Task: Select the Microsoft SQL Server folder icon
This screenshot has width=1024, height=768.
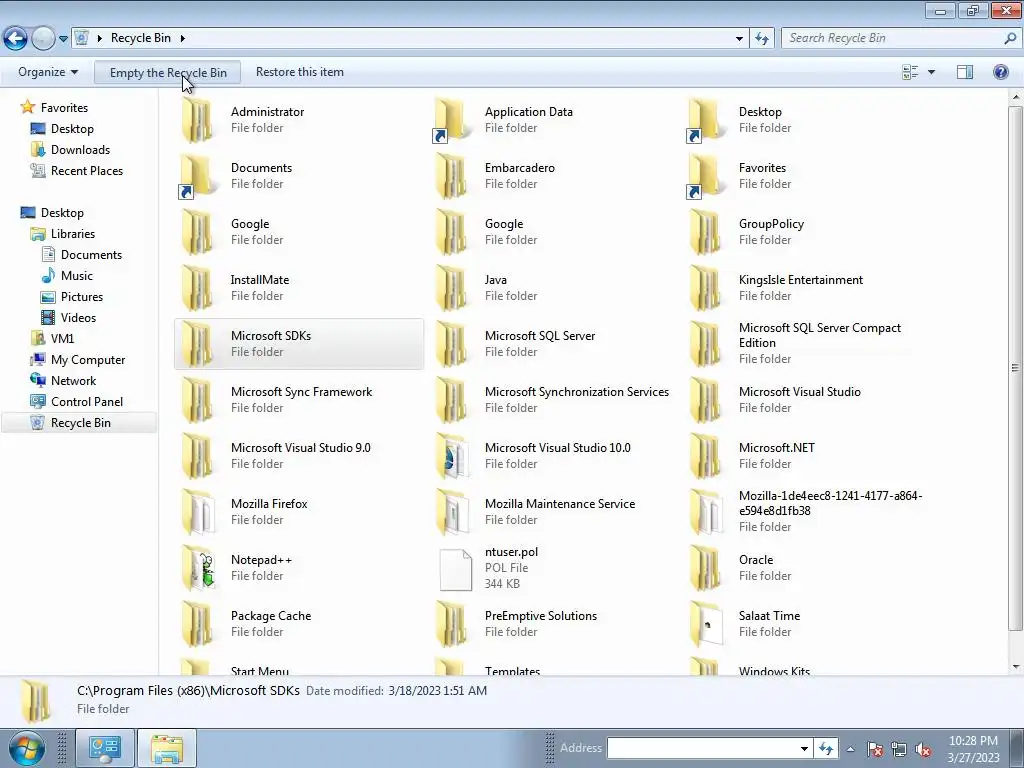Action: [x=451, y=344]
